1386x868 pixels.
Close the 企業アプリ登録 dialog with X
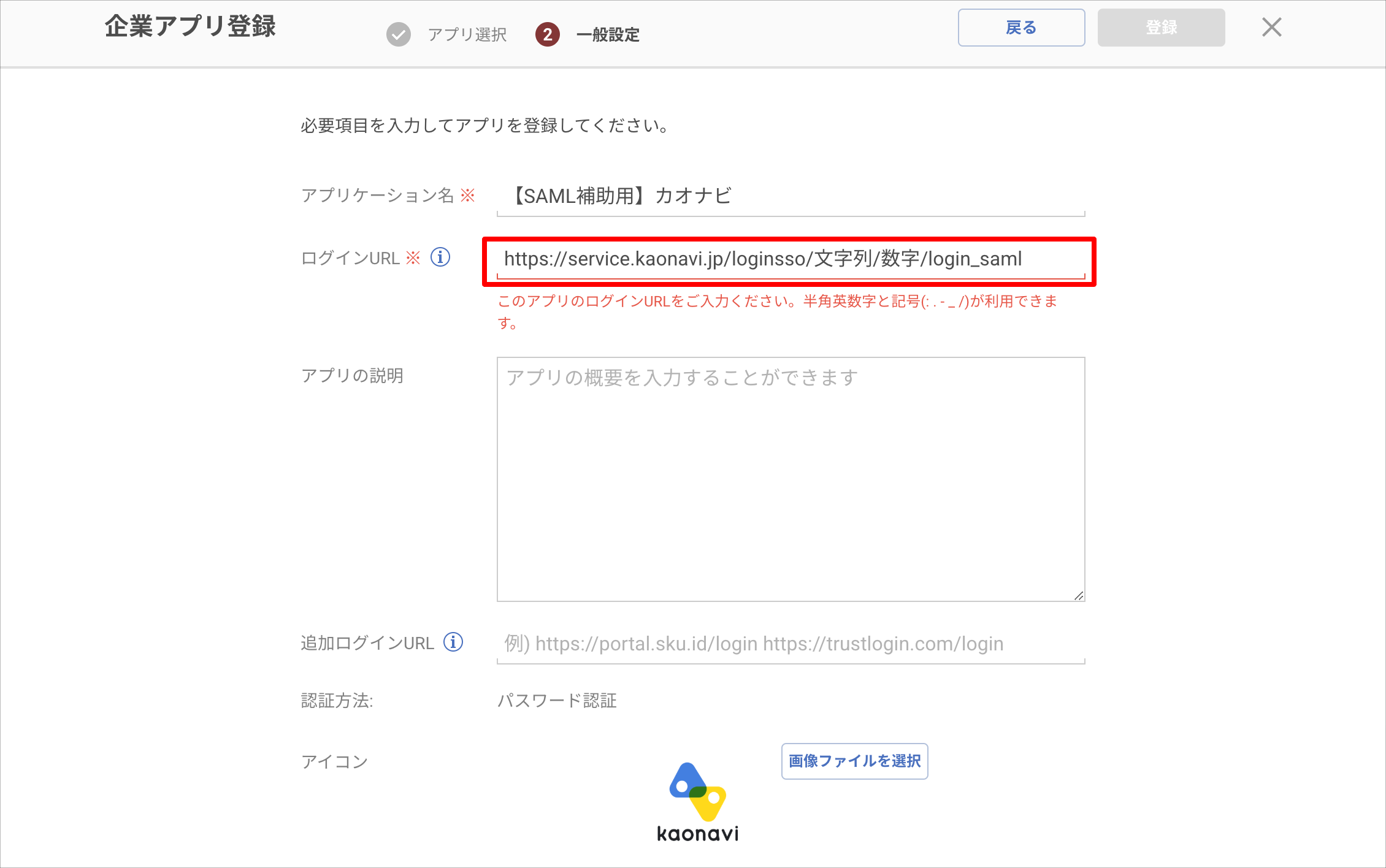pos(1271,27)
